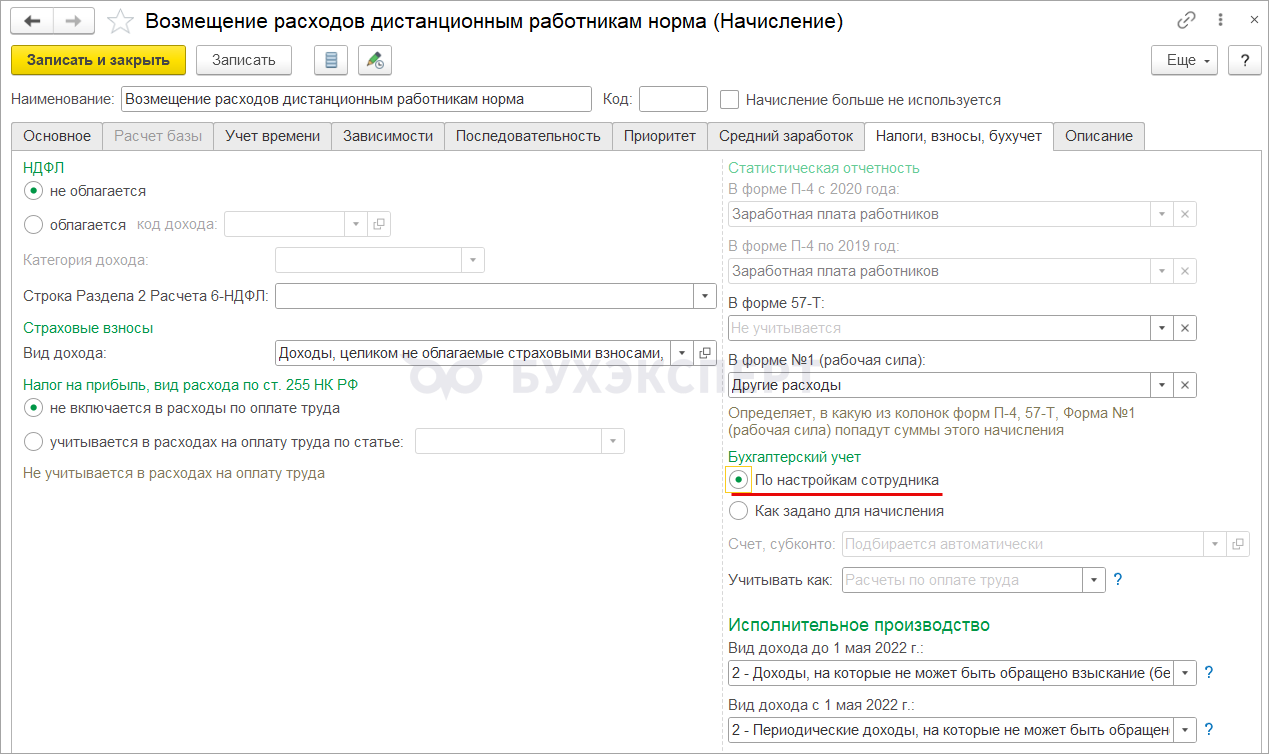Open the selection form for код дохода
Viewport: 1269px width, 754px height.
[379, 224]
